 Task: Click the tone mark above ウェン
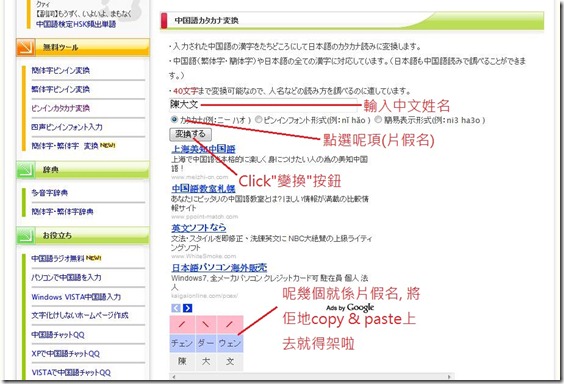point(230,325)
